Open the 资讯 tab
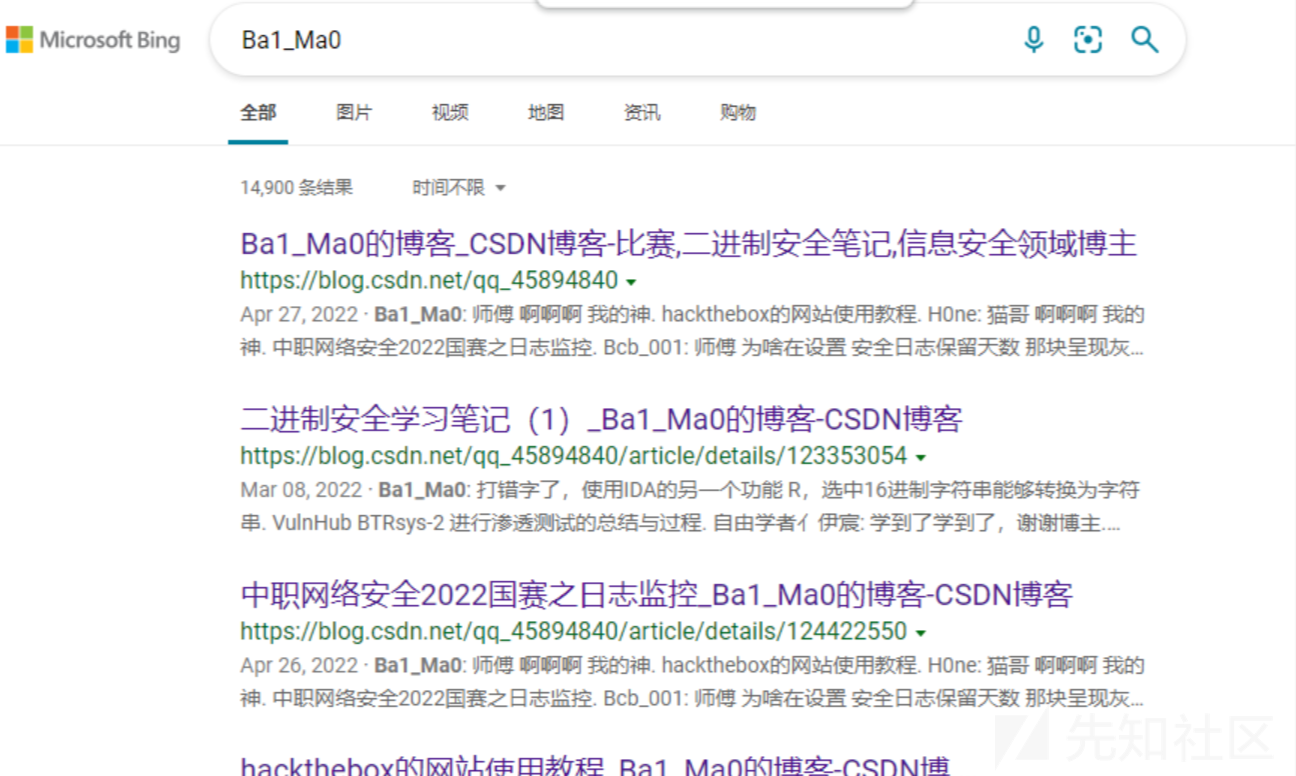 coord(642,112)
